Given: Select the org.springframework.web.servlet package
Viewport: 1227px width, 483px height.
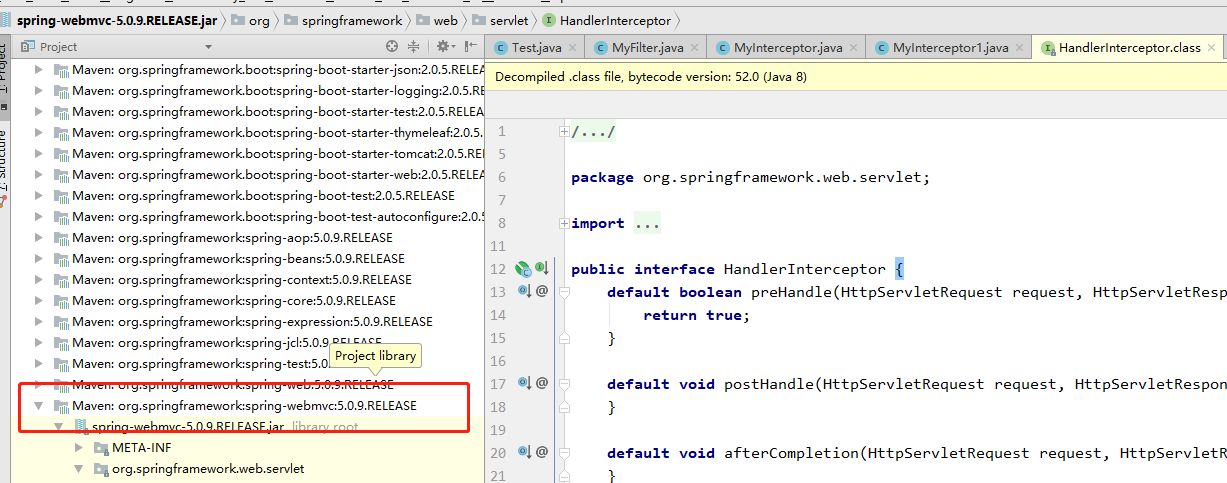Looking at the screenshot, I should coord(207,468).
